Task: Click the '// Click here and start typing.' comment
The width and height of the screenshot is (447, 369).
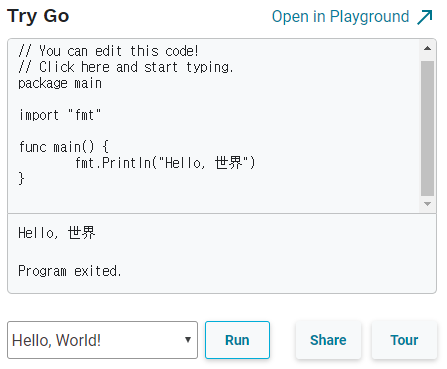Action: point(126,67)
